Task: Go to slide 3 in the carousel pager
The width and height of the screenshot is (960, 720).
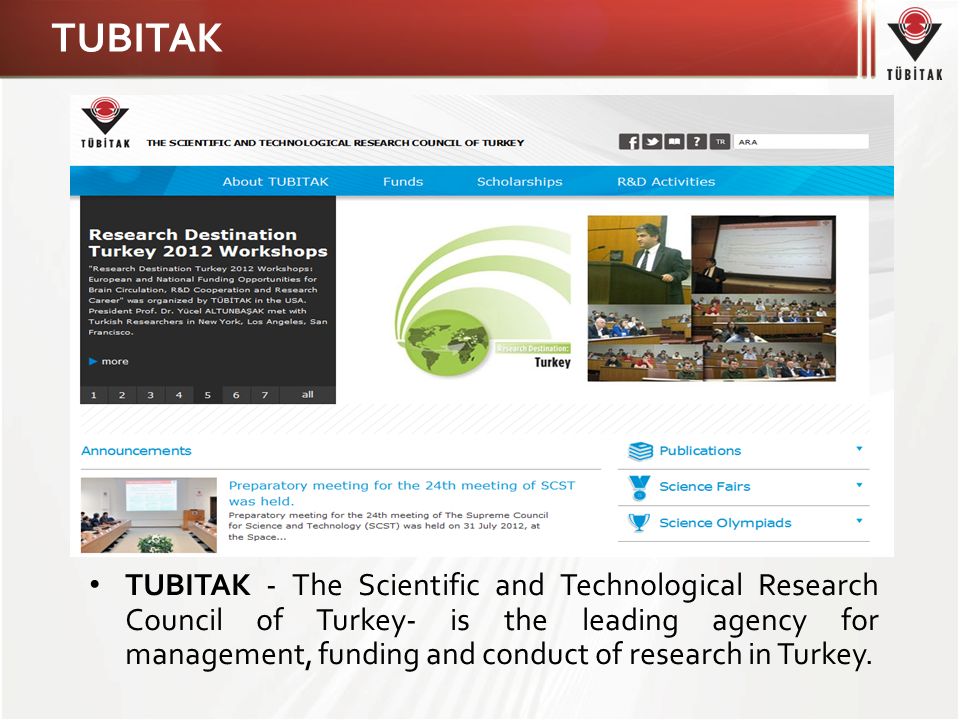Action: click(x=151, y=395)
